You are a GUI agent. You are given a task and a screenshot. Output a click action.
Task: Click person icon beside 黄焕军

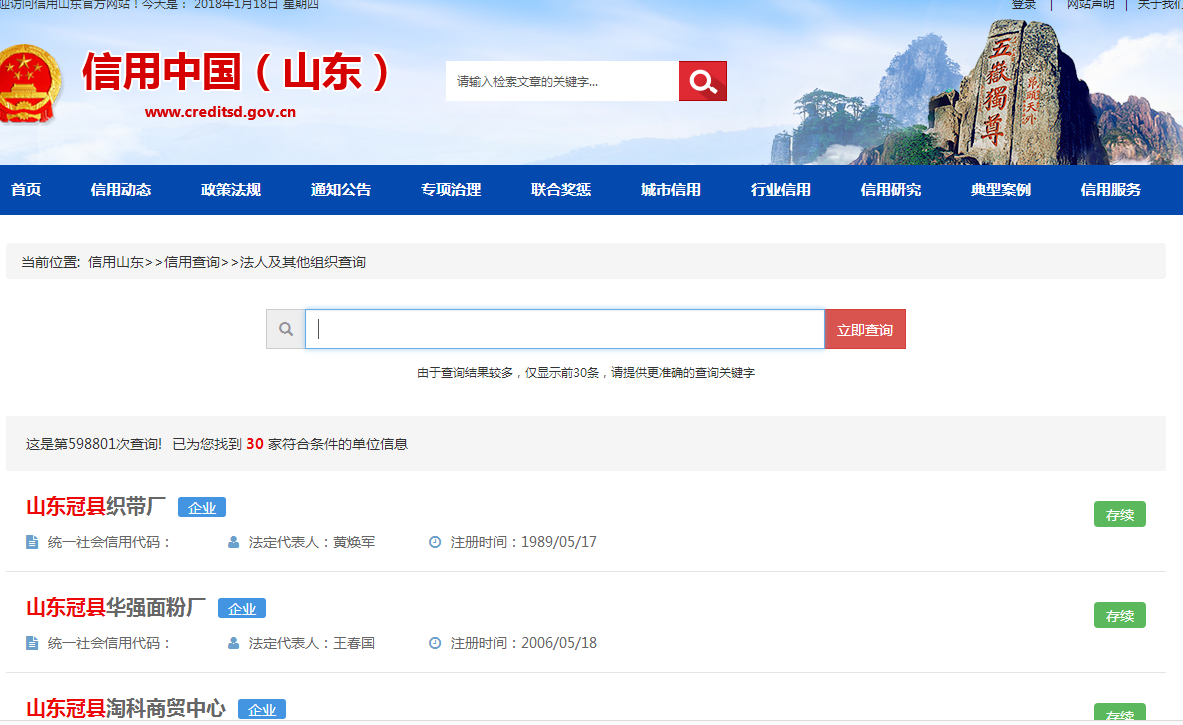(233, 542)
